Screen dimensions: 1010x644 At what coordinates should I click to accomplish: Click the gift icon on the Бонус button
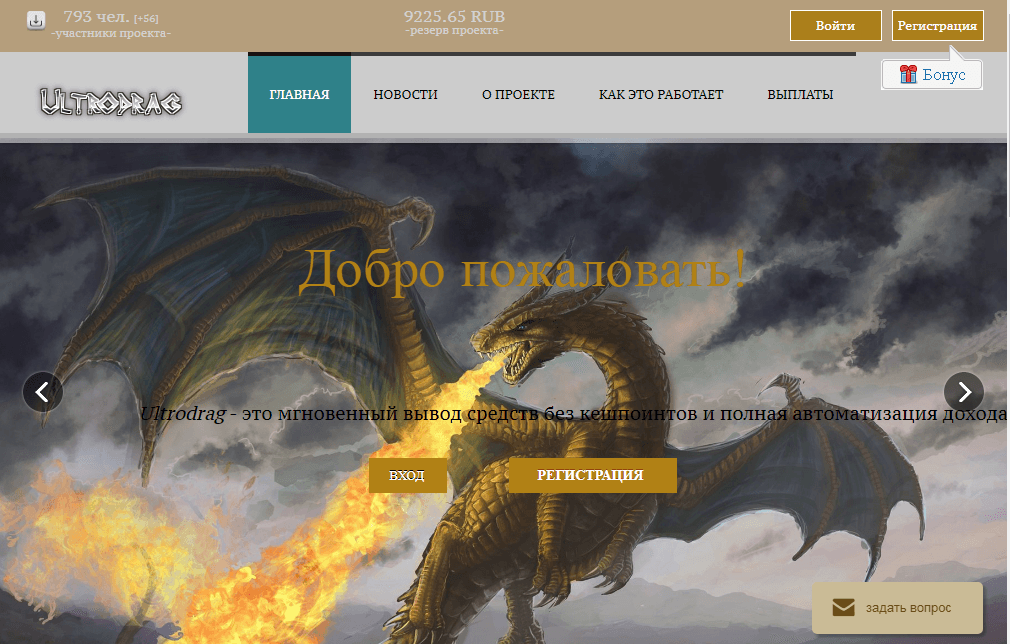911,74
